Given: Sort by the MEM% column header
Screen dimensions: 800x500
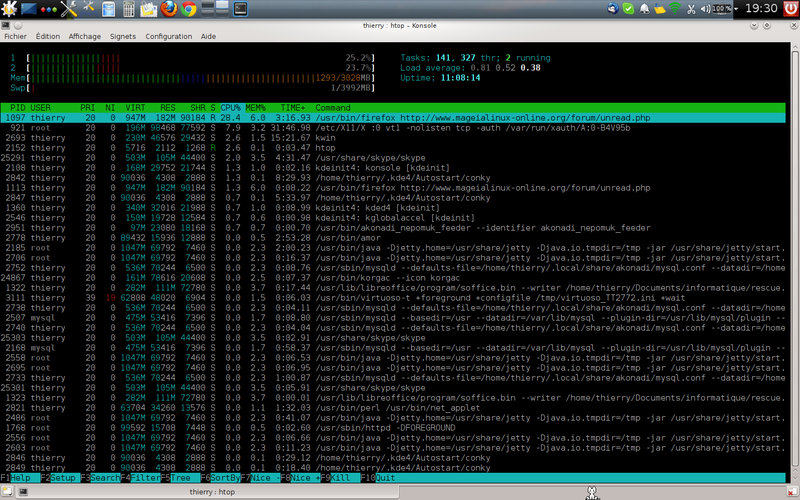Looking at the screenshot, I should tap(256, 108).
